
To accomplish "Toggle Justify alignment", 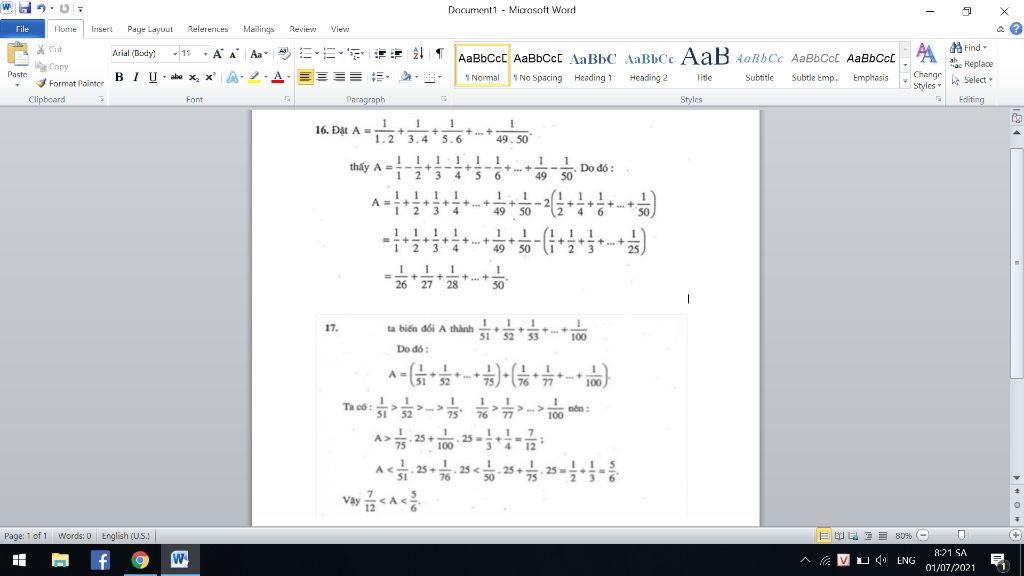I will click(356, 77).
